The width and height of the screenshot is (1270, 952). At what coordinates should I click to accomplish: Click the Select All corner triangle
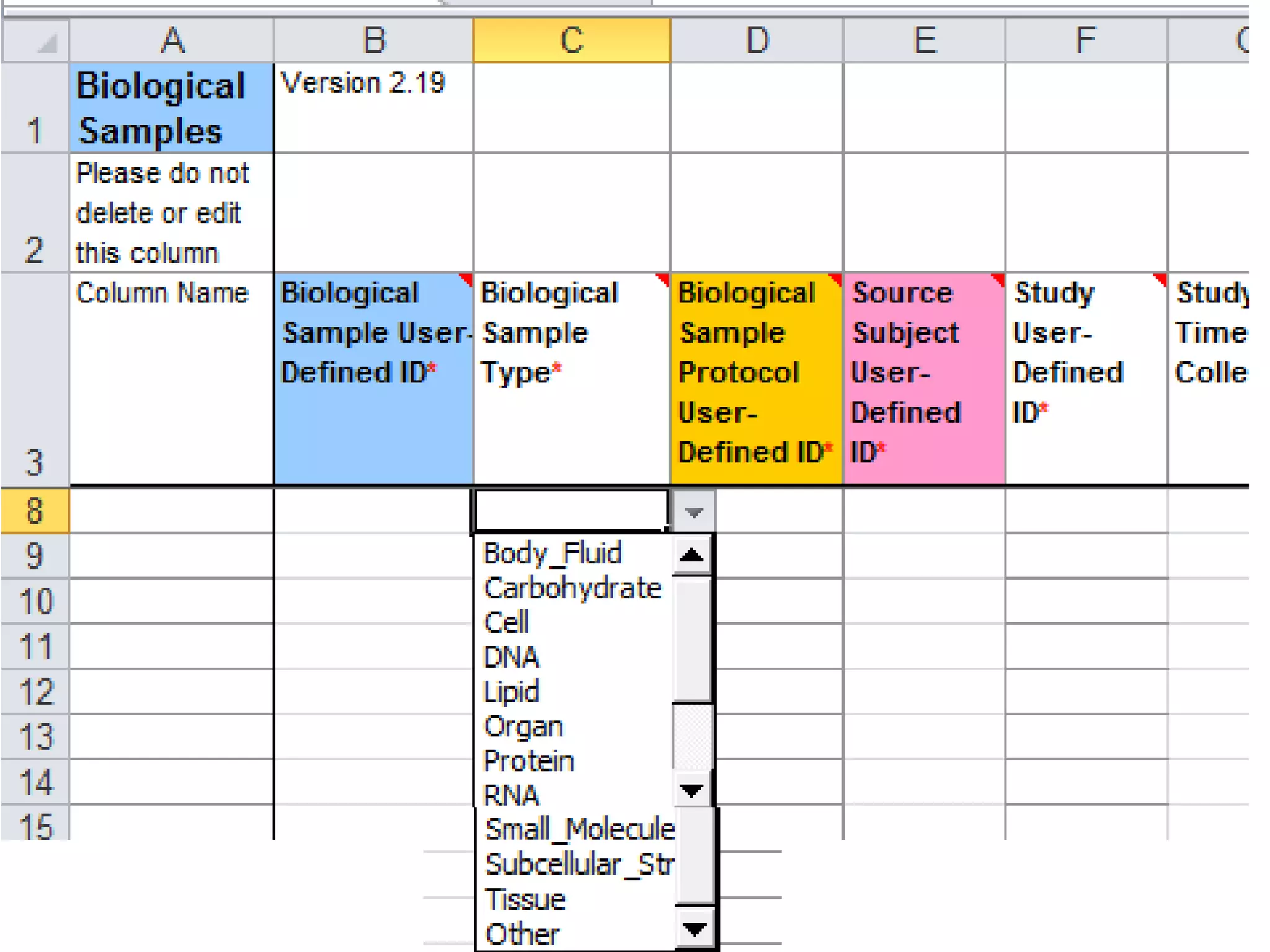click(47, 42)
